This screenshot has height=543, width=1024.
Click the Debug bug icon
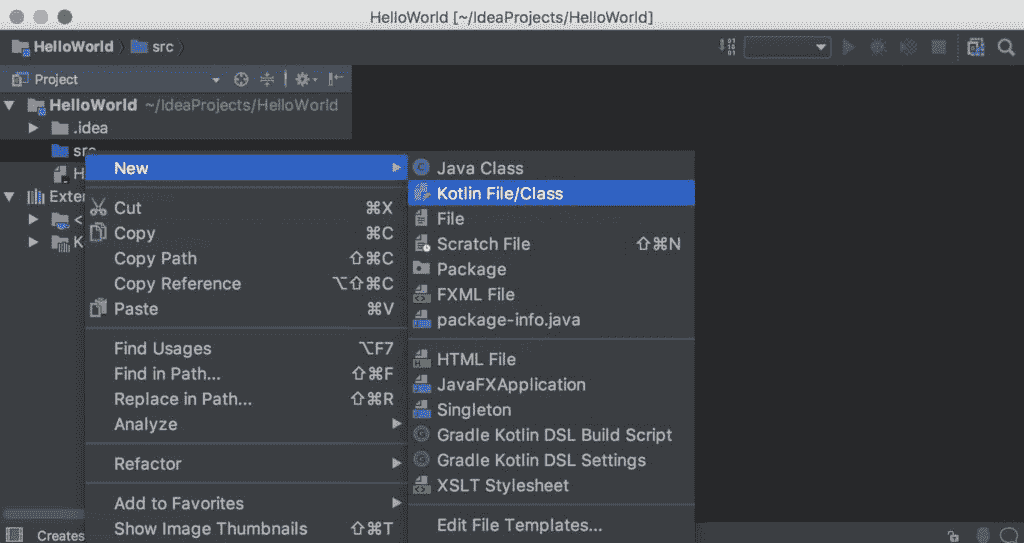(878, 47)
